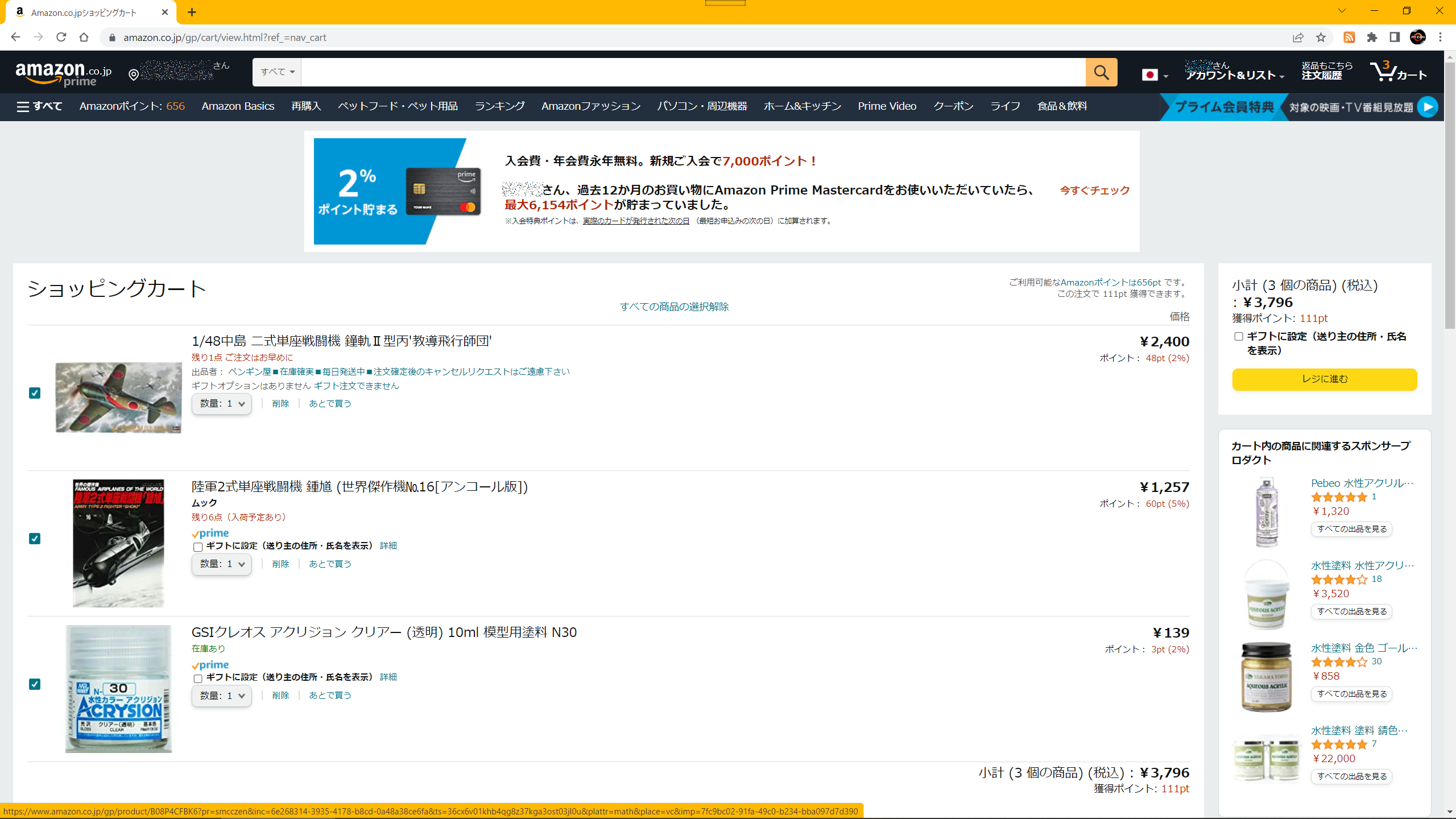The width and height of the screenshot is (1456, 819).
Task: Proceed to checkout with レジに進む
Action: (x=1325, y=379)
